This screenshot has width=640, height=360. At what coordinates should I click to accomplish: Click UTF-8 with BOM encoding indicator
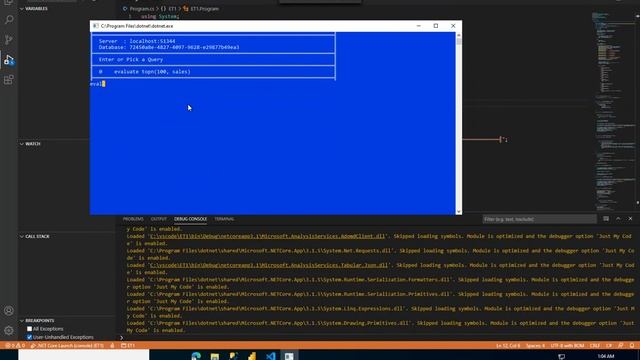tap(567, 346)
